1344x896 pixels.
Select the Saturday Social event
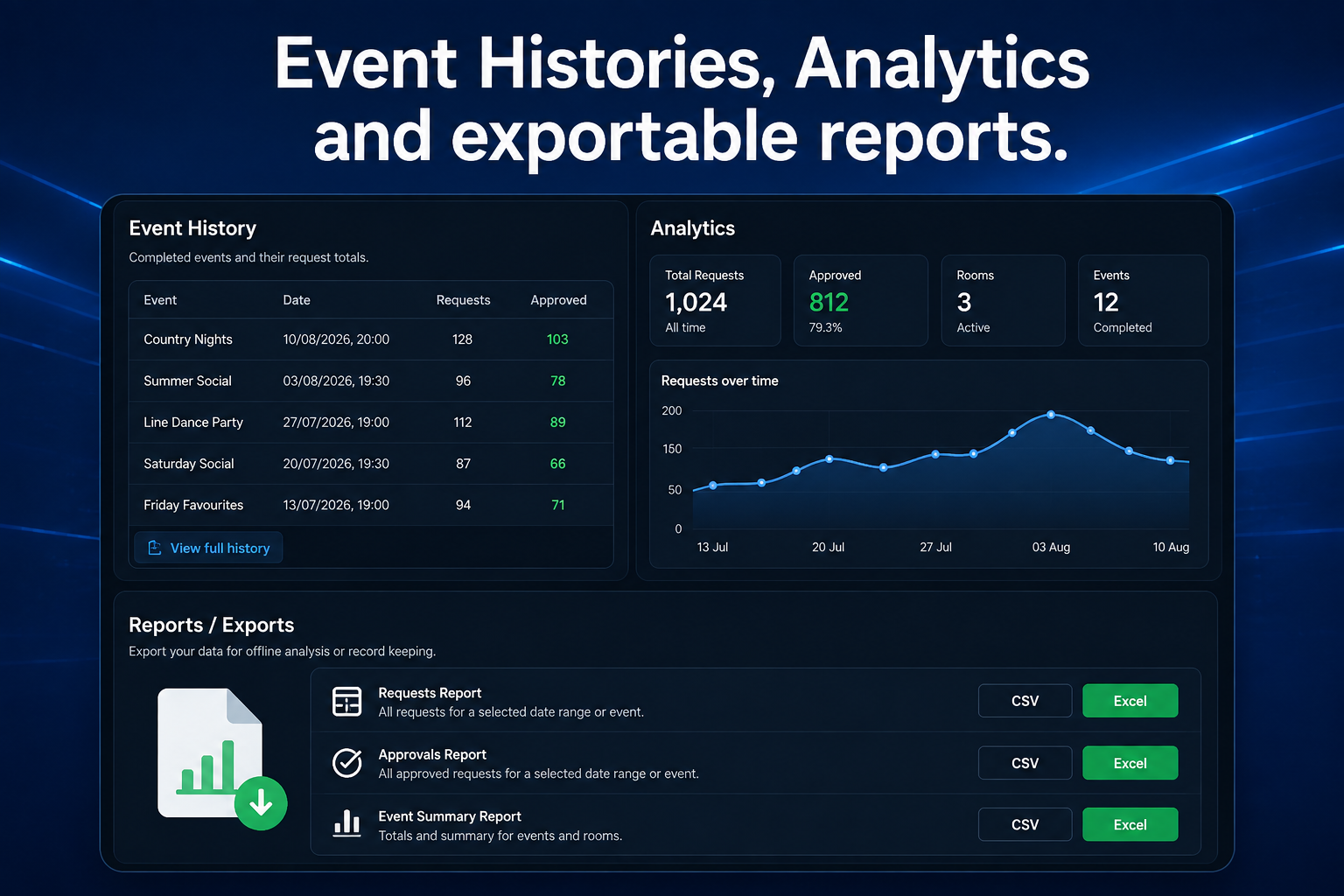(x=371, y=464)
